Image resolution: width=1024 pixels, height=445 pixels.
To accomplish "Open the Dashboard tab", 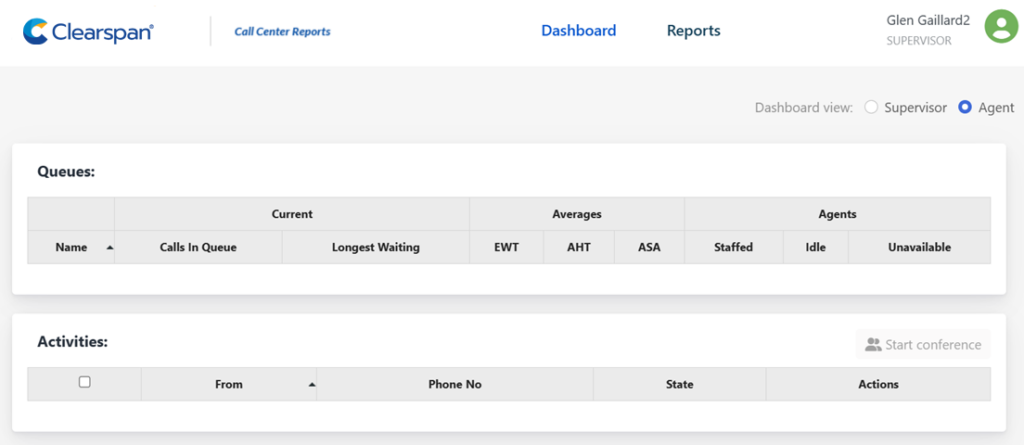I will click(578, 31).
